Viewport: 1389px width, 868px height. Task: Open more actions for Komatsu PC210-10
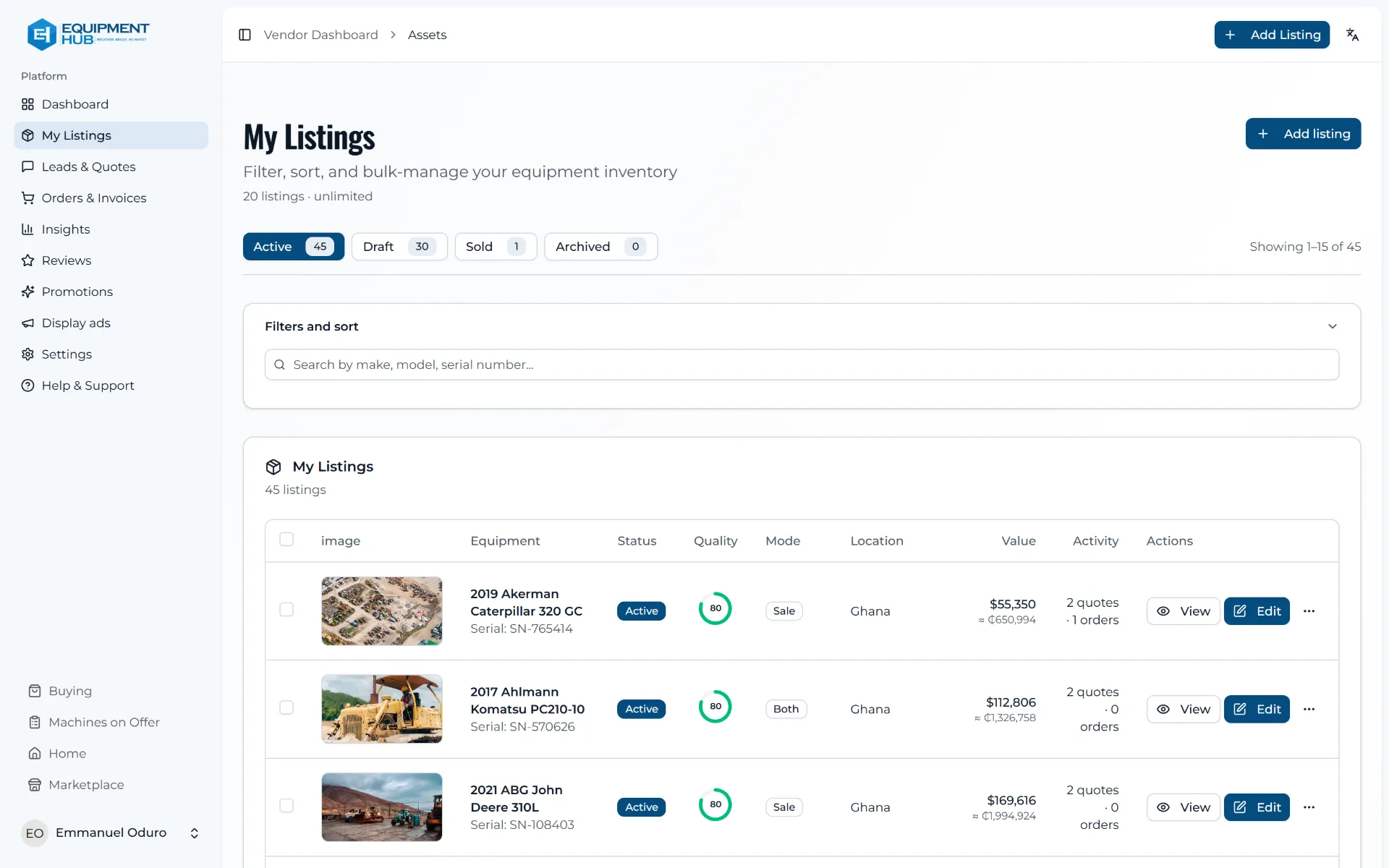(1309, 709)
